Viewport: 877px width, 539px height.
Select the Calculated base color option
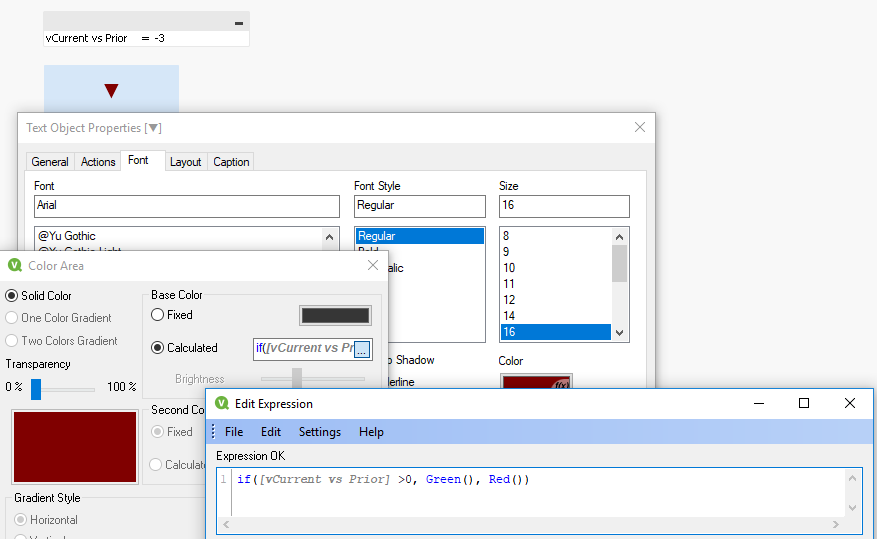point(158,348)
